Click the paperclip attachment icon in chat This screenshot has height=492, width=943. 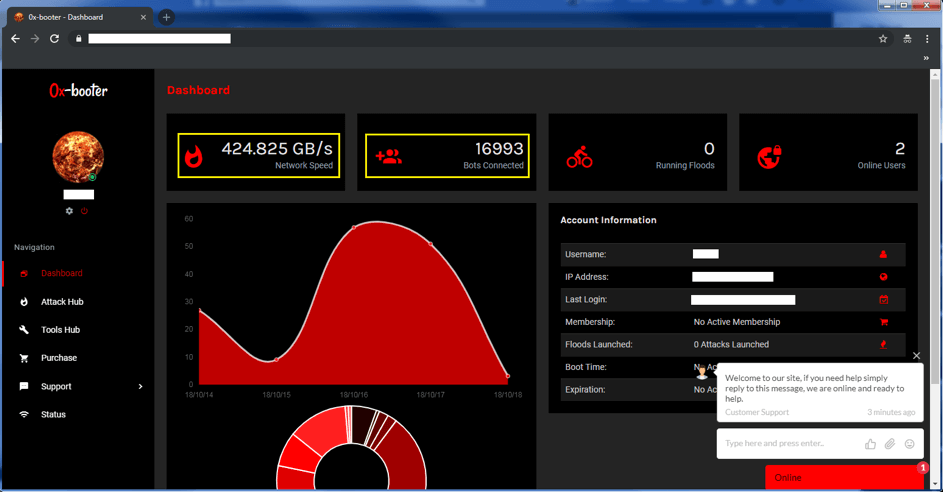(889, 444)
